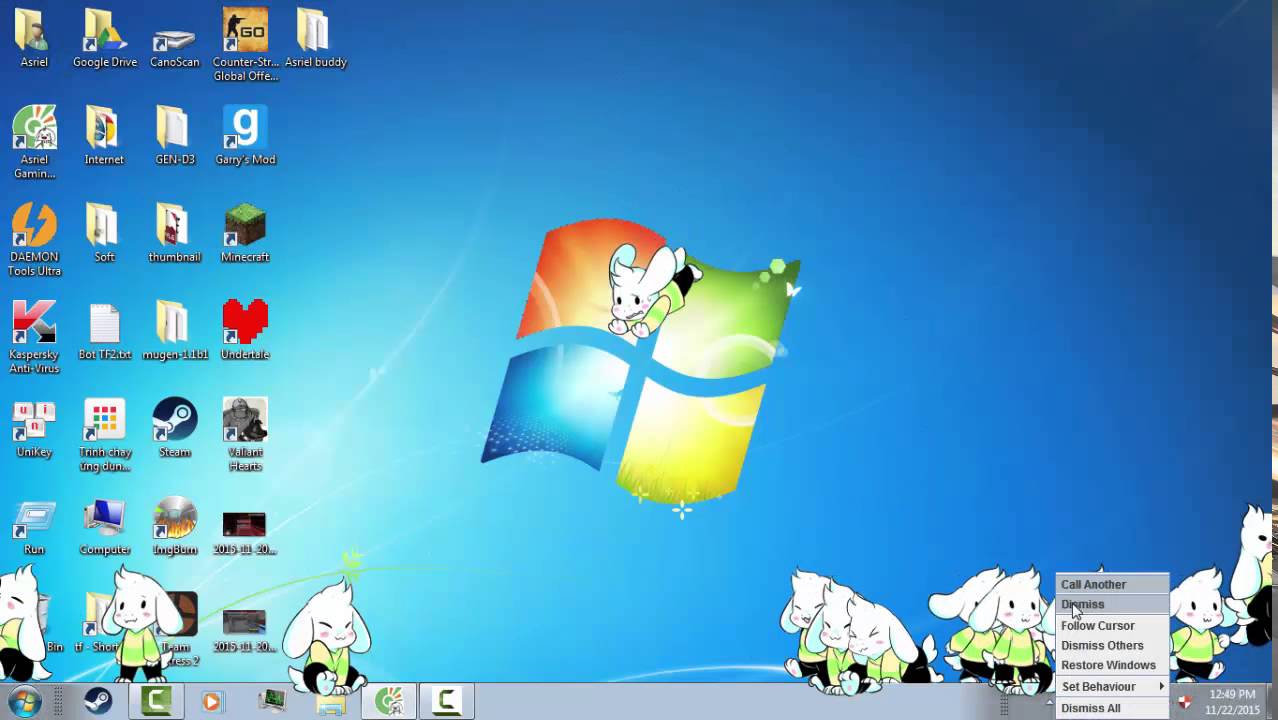The height and width of the screenshot is (720, 1278).
Task: Click the Kaspersky tray shield icon
Action: 1184,702
